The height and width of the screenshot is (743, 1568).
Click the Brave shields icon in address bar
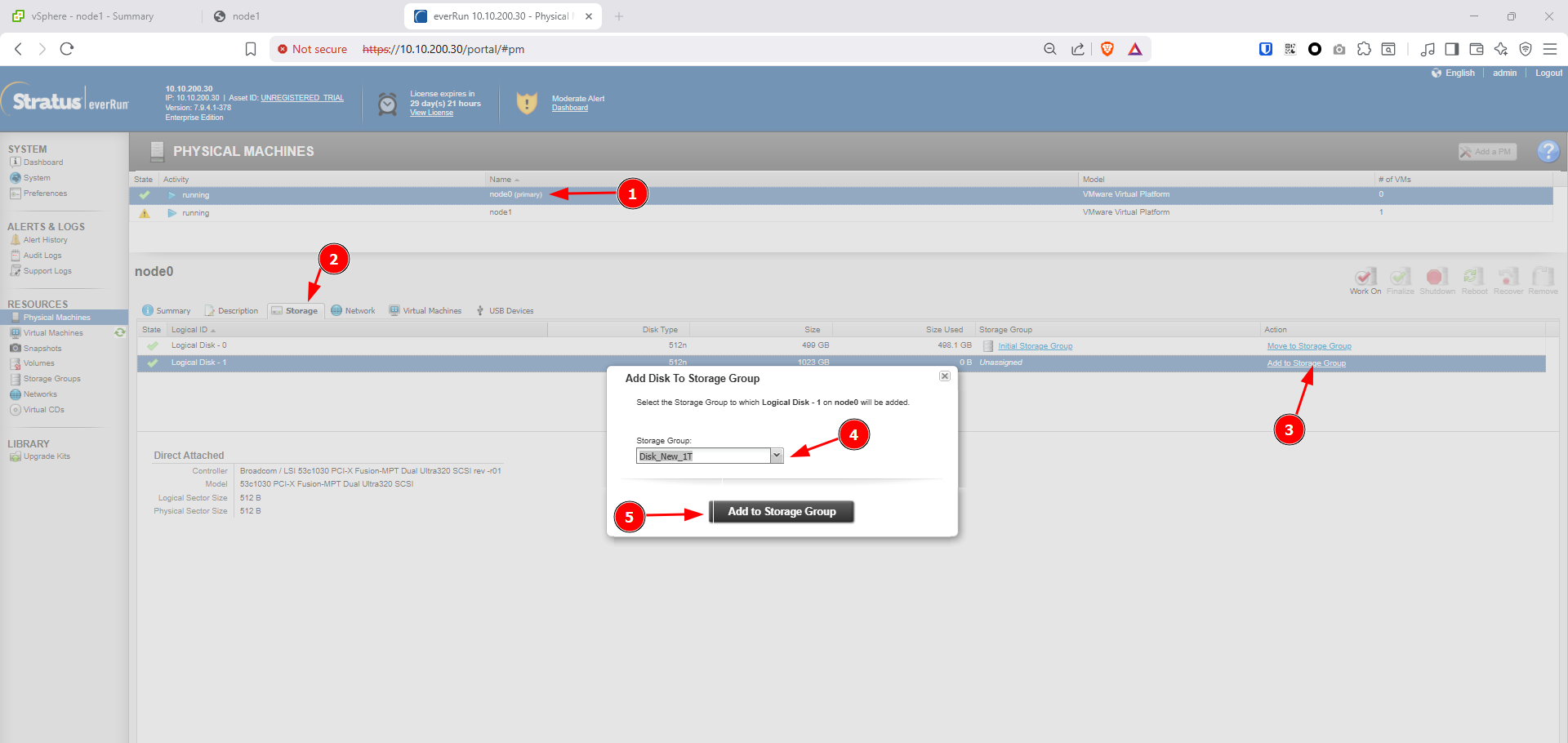click(x=1107, y=49)
